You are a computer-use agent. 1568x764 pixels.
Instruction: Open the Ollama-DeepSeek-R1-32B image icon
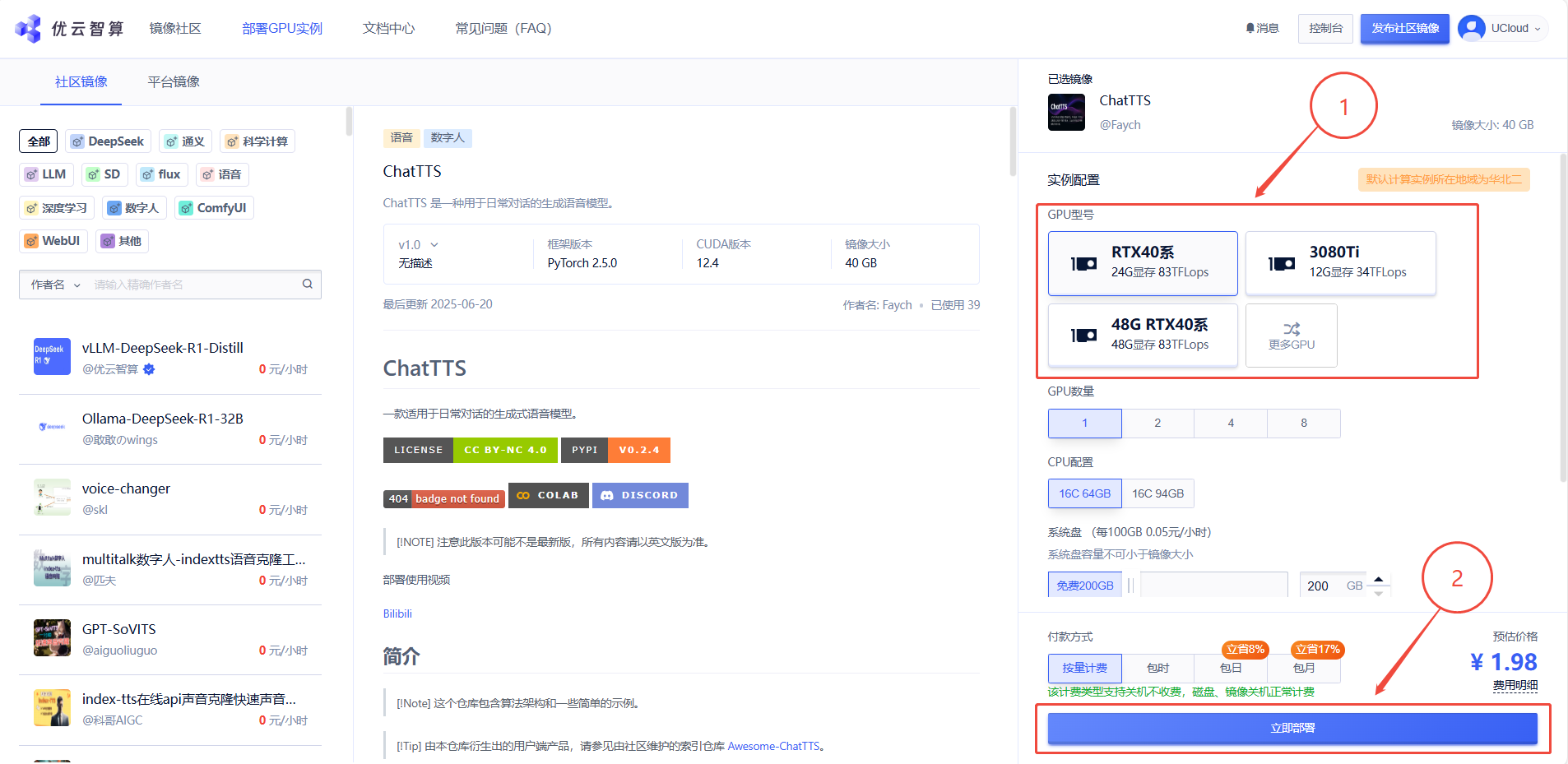point(52,427)
